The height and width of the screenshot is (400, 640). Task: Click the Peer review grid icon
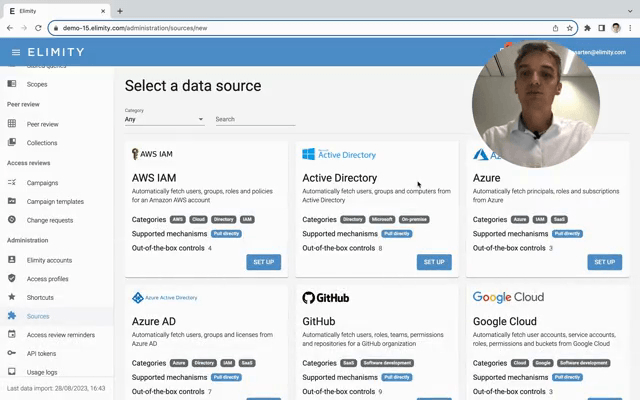point(12,123)
